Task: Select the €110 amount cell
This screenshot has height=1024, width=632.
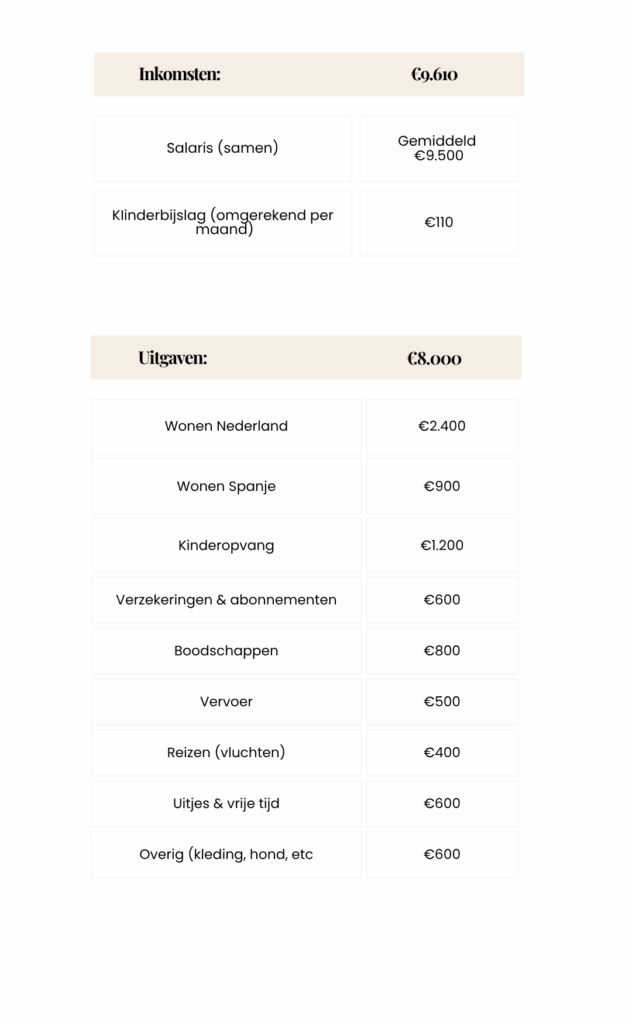Action: coord(438,222)
